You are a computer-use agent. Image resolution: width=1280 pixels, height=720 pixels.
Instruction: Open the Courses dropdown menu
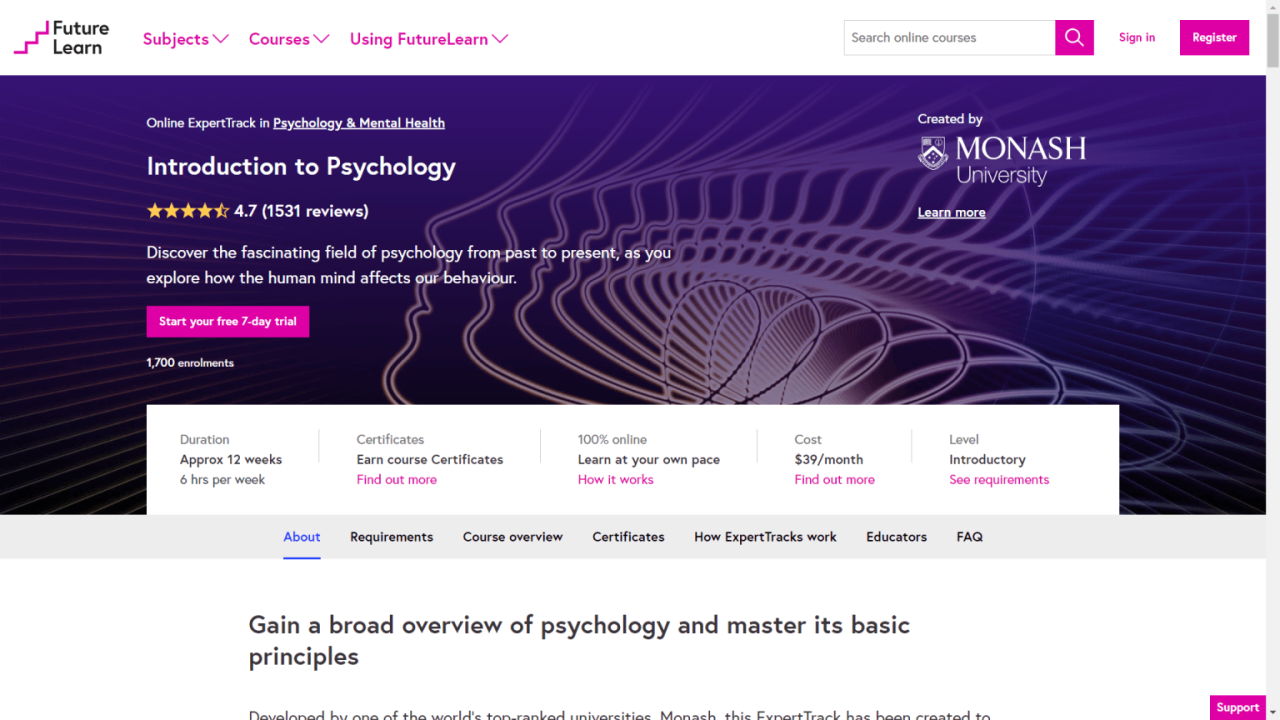tap(288, 39)
